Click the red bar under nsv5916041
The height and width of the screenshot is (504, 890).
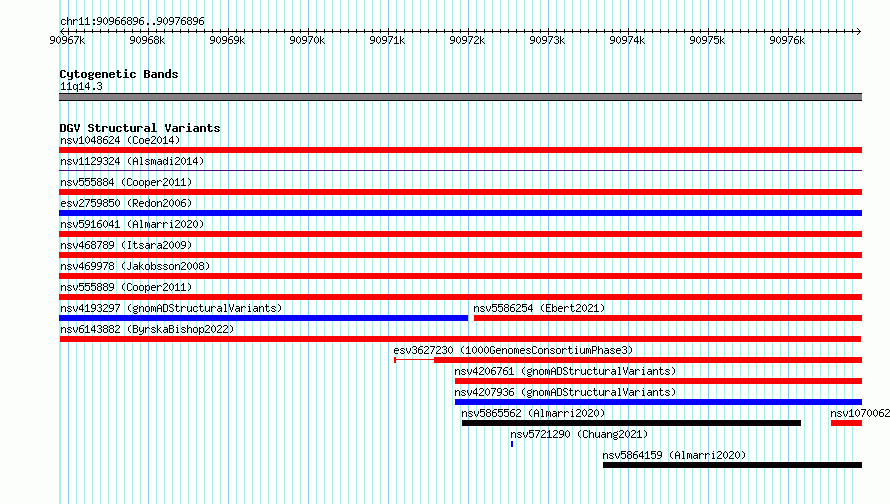coord(460,234)
